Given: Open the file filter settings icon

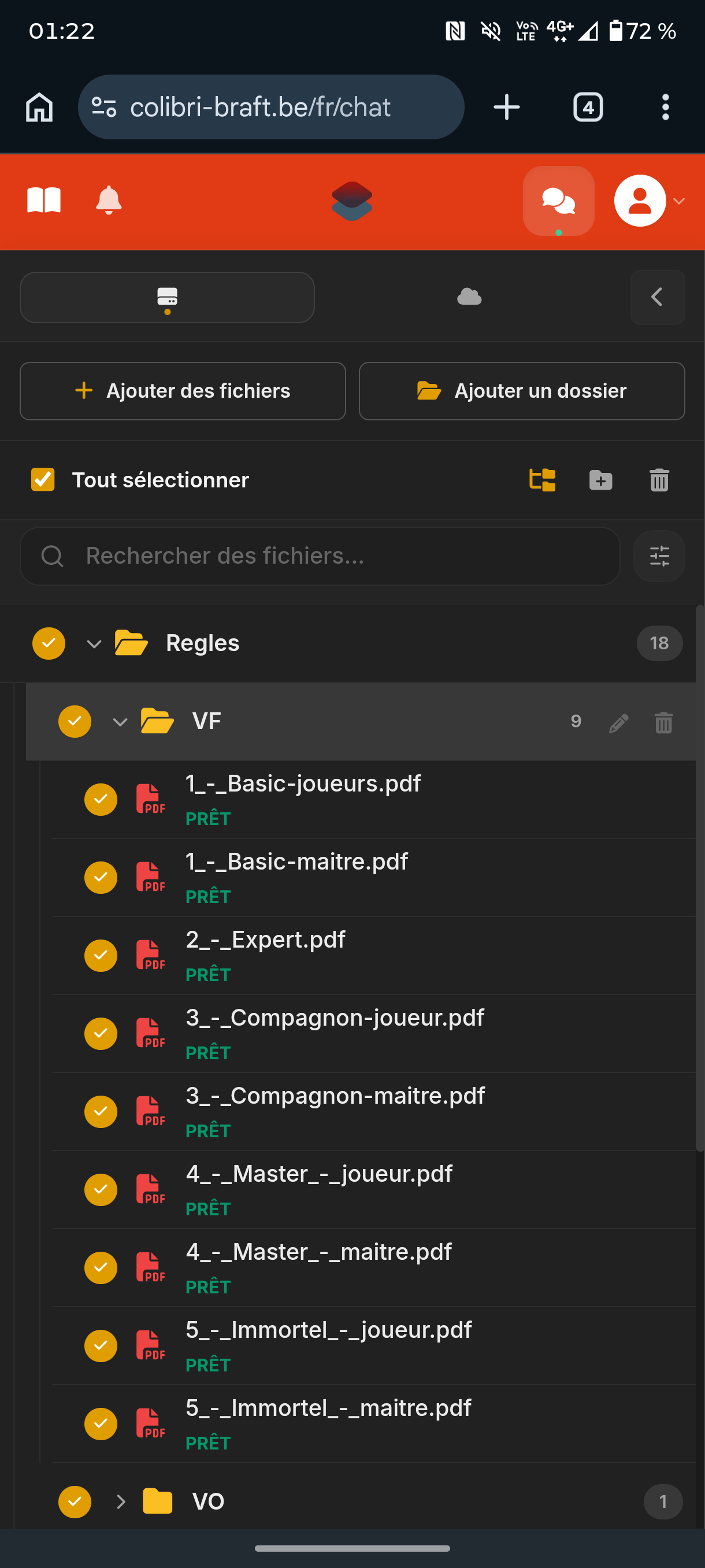Looking at the screenshot, I should (x=659, y=556).
